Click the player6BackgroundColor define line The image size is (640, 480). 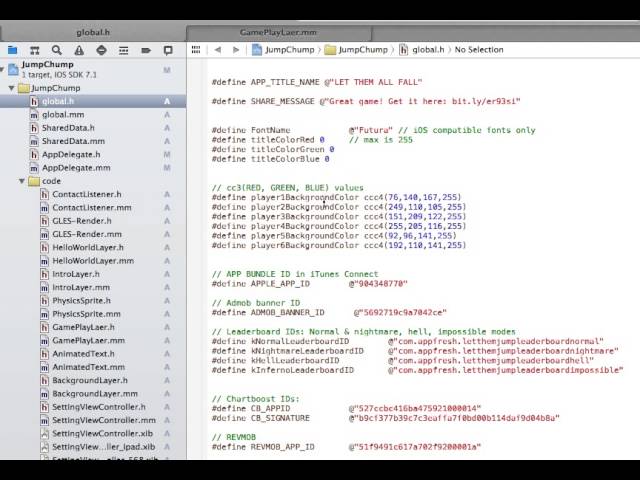coord(339,245)
